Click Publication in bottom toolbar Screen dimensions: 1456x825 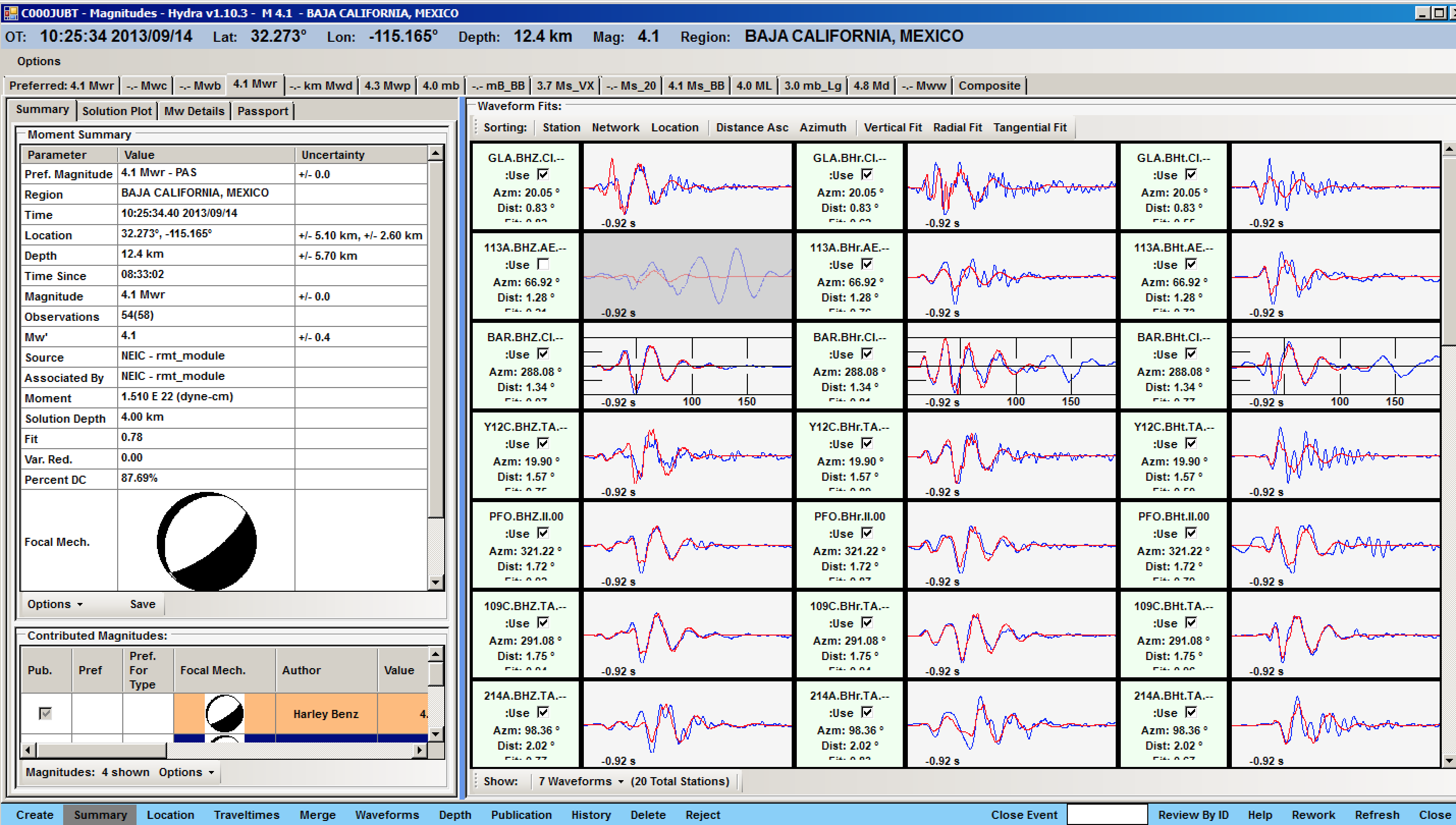[x=521, y=814]
